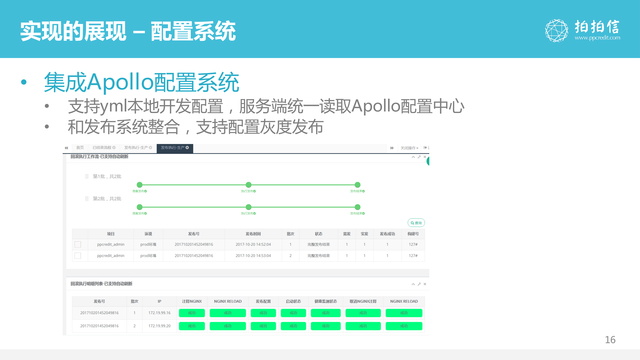640x360 pixels.
Task: Tick checkbox of row with time 14:53:04
Action: 78,256
